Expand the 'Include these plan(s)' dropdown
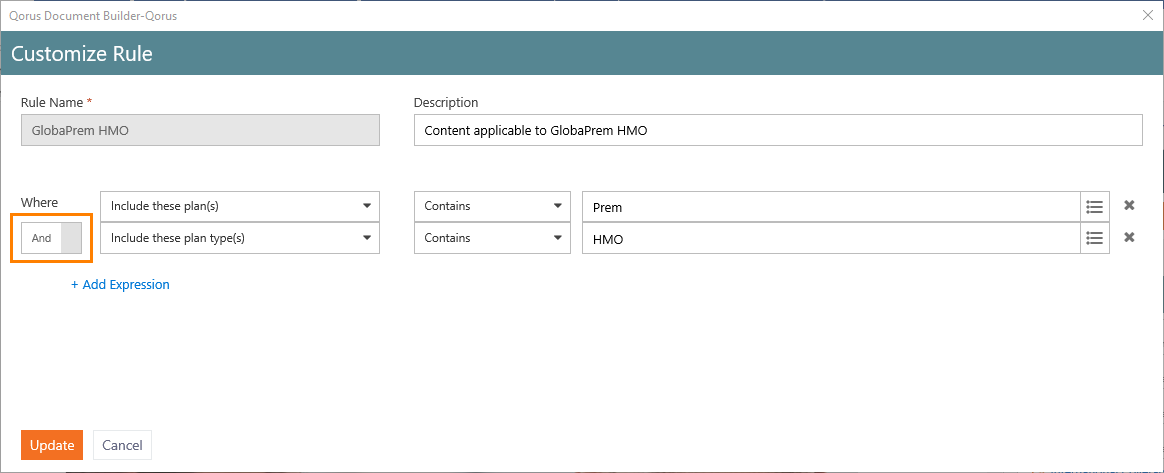The height and width of the screenshot is (473, 1164). coord(240,206)
